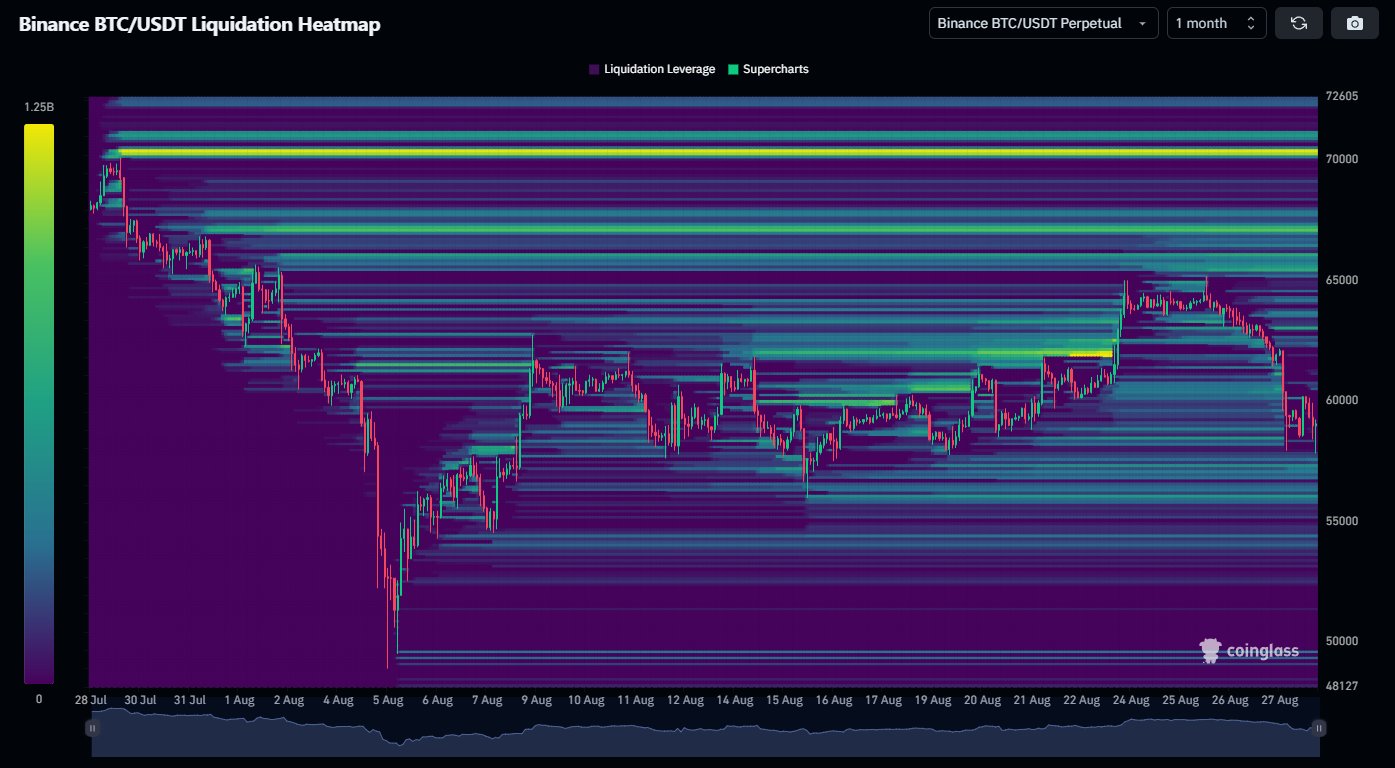Image resolution: width=1395 pixels, height=768 pixels.
Task: Click the 15 Aug date axis label
Action: pyautogui.click(x=784, y=700)
